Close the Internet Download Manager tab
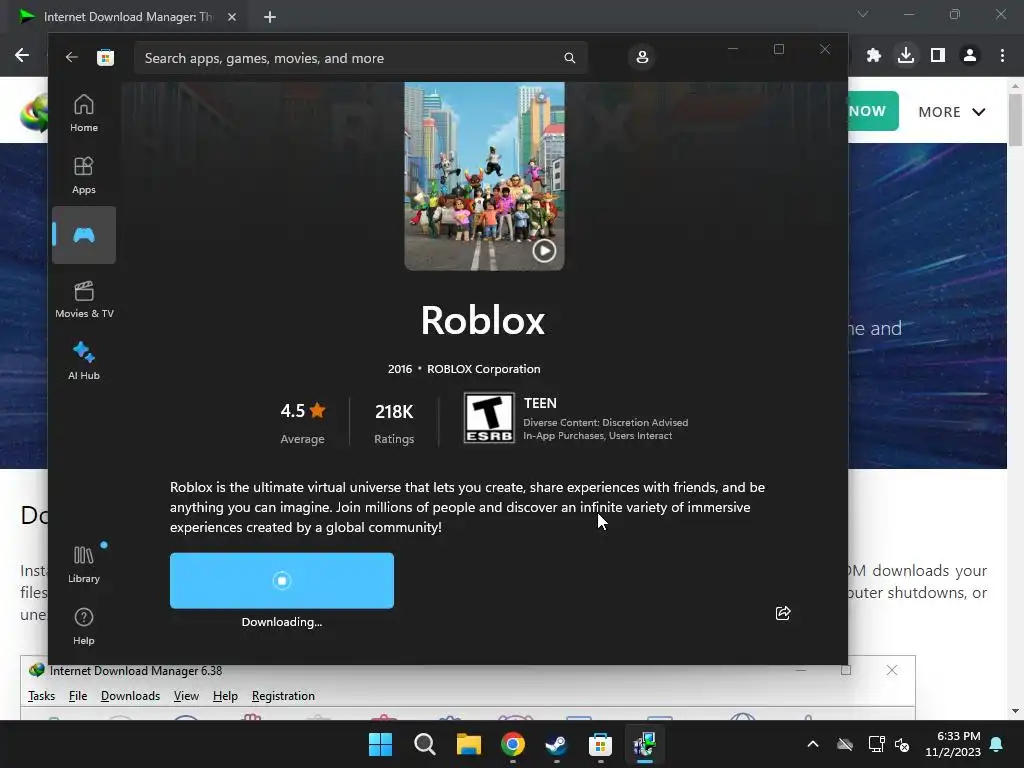The image size is (1024, 768). [232, 17]
